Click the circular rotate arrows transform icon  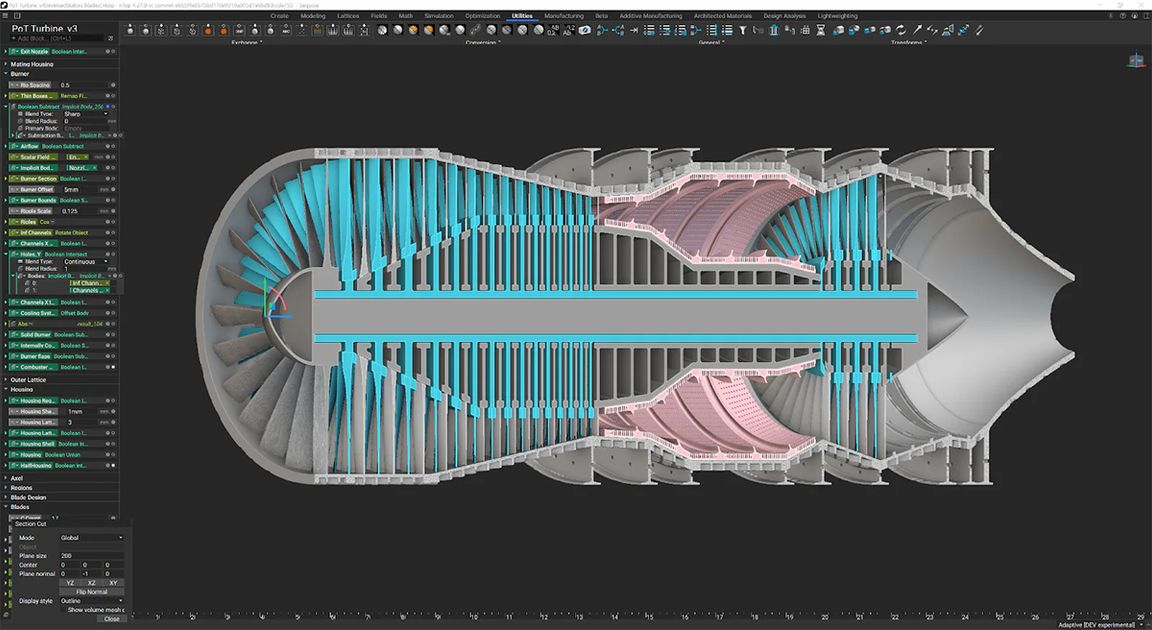(901, 30)
